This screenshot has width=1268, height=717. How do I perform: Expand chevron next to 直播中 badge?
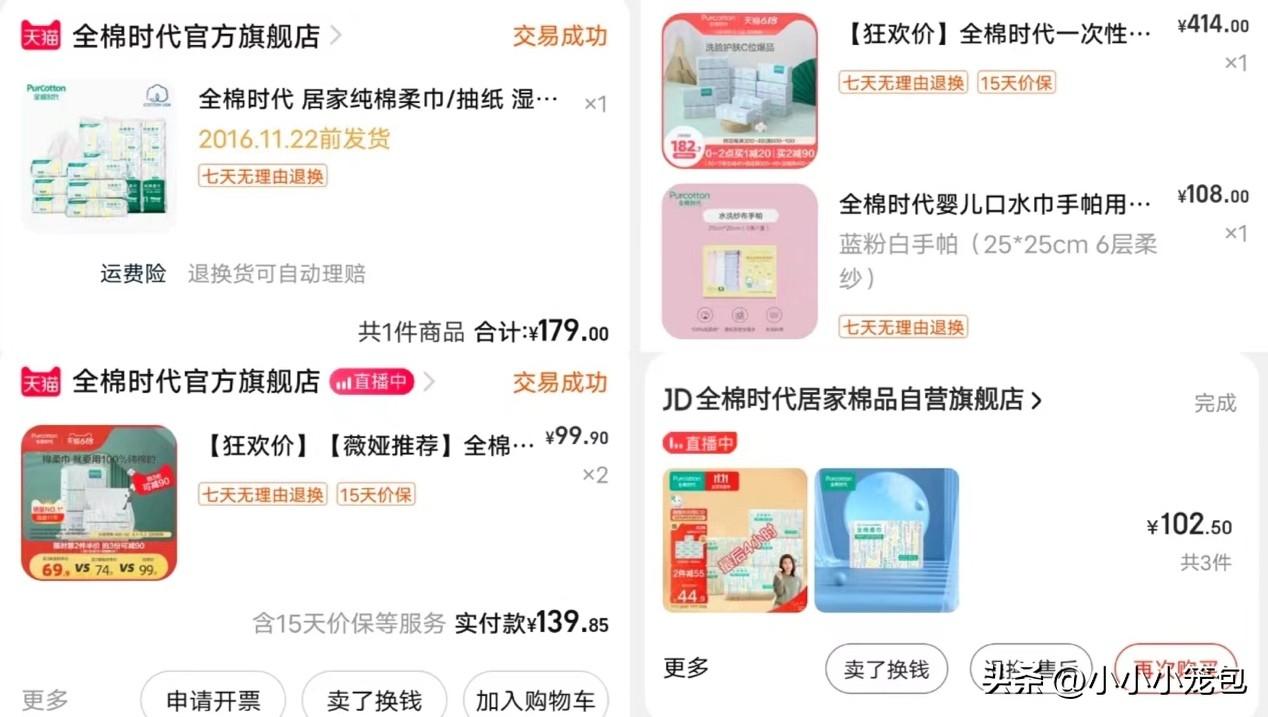click(x=429, y=381)
